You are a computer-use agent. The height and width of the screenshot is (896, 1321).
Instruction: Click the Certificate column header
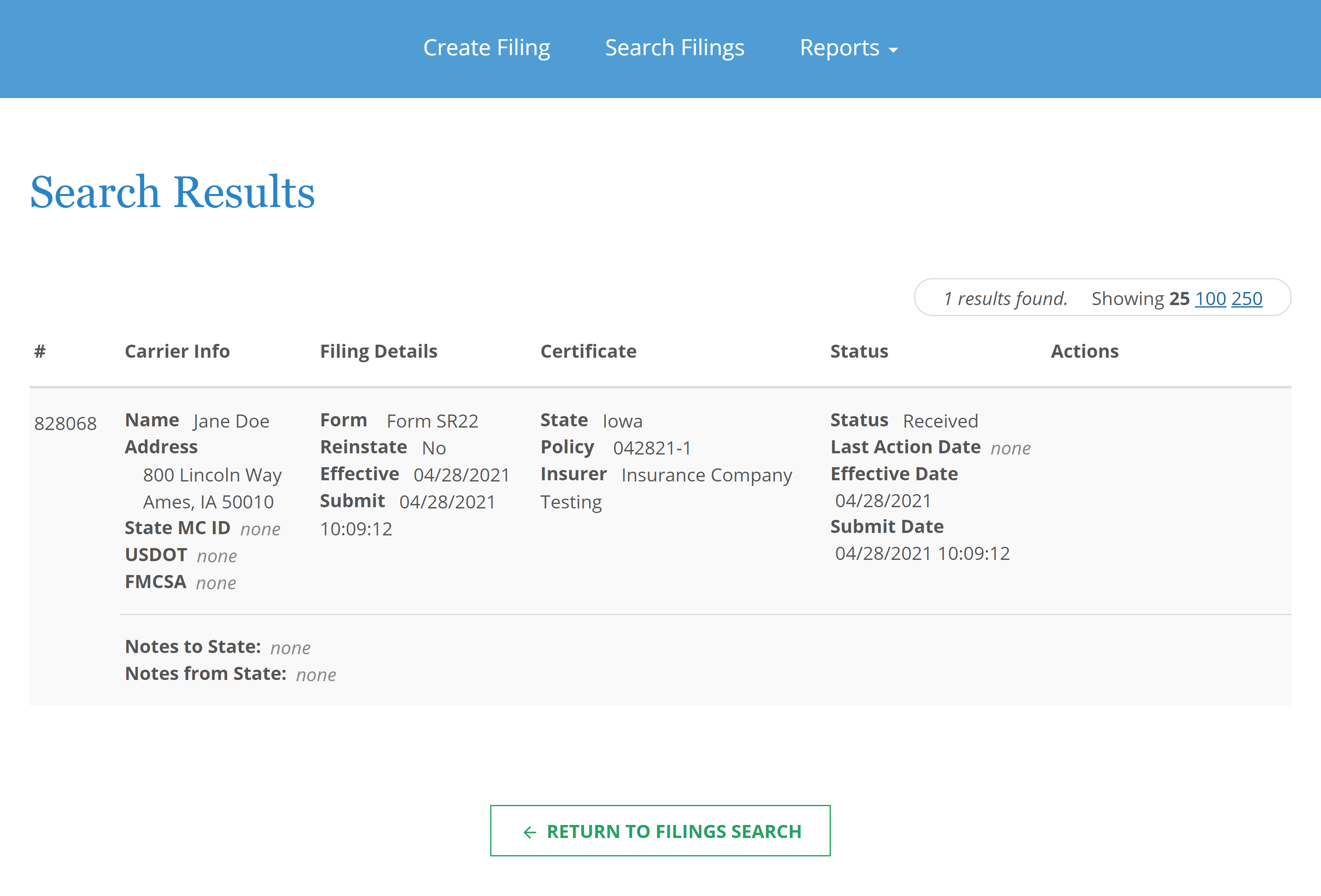coord(588,351)
